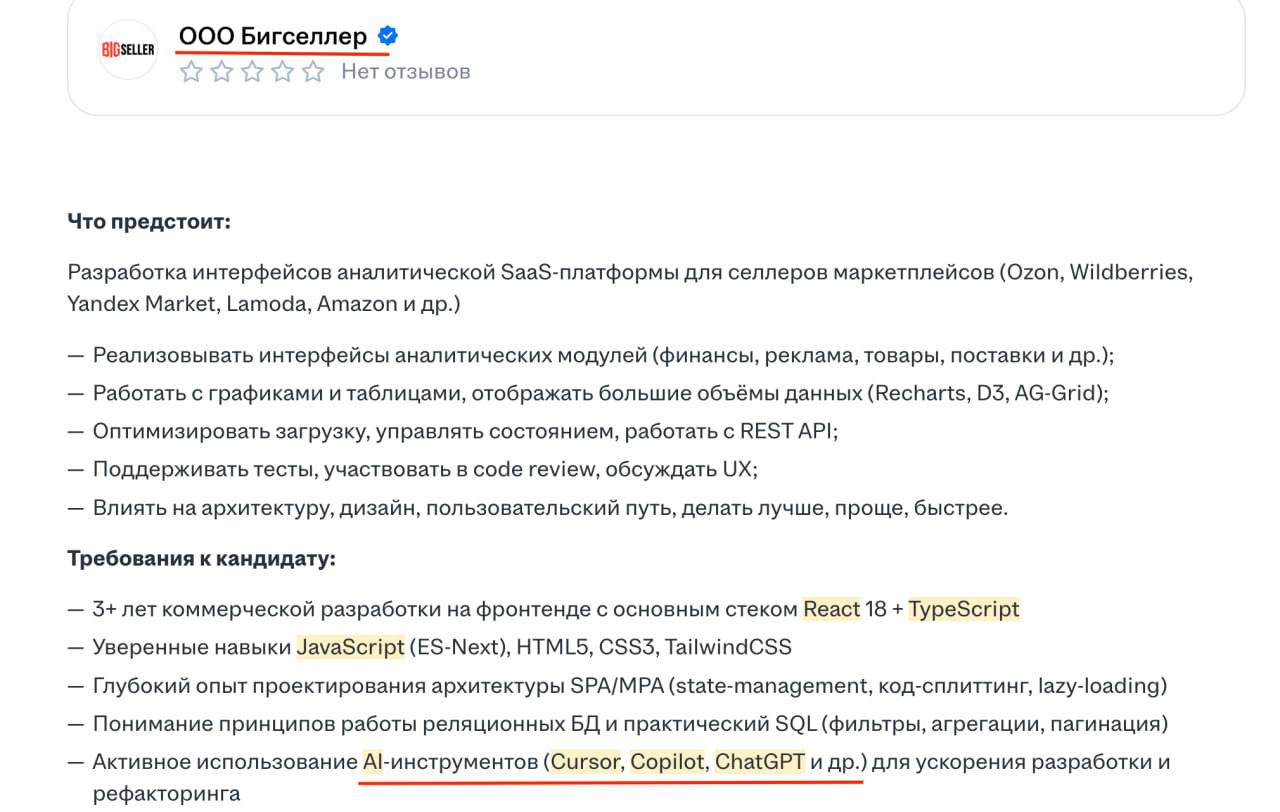Viewport: 1280px width, 812px height.
Task: Click the highlighted ChatGPT keyword
Action: (x=760, y=762)
